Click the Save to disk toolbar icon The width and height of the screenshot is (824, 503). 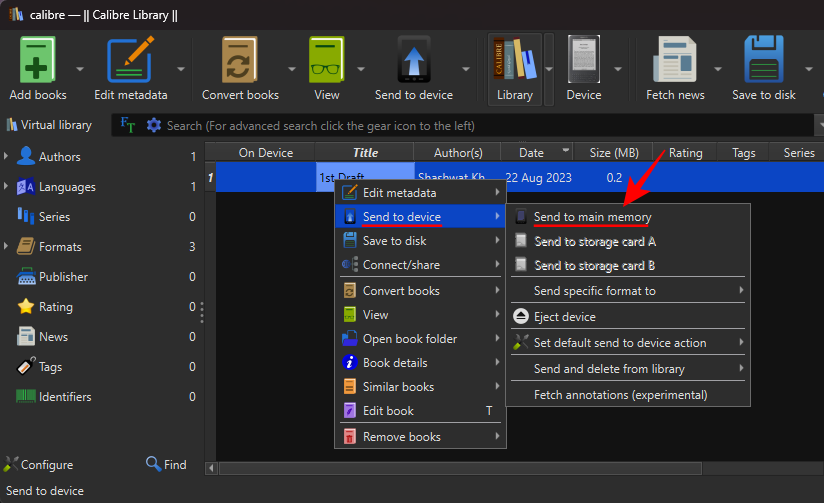point(764,59)
